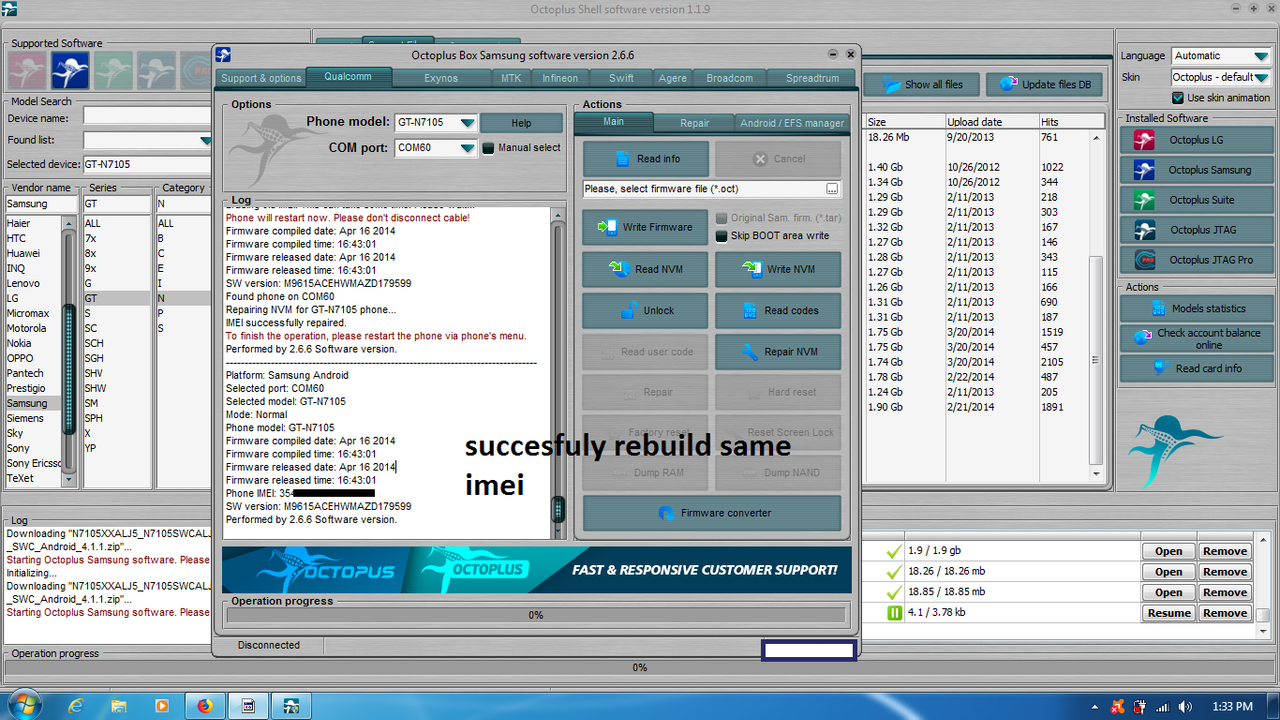Select the Spreadtrum tab
The image size is (1280, 720).
pyautogui.click(x=812, y=78)
